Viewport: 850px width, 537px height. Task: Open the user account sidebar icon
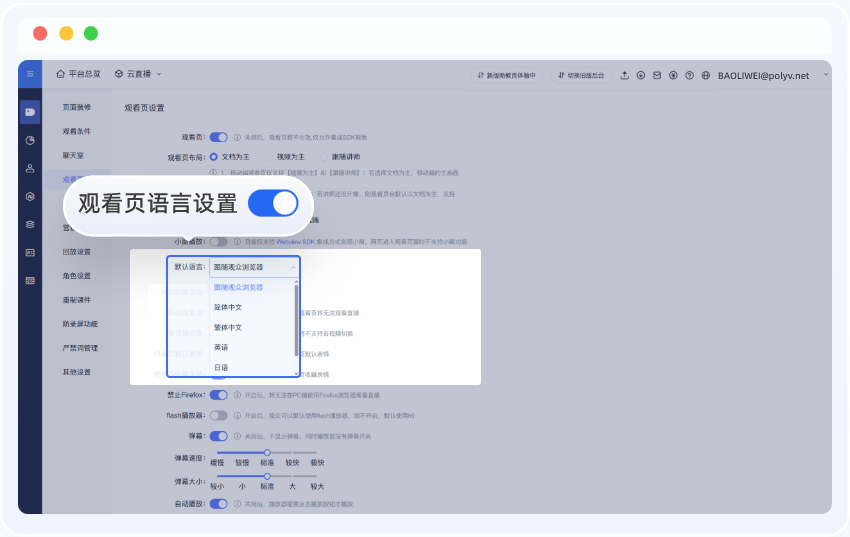click(x=30, y=168)
